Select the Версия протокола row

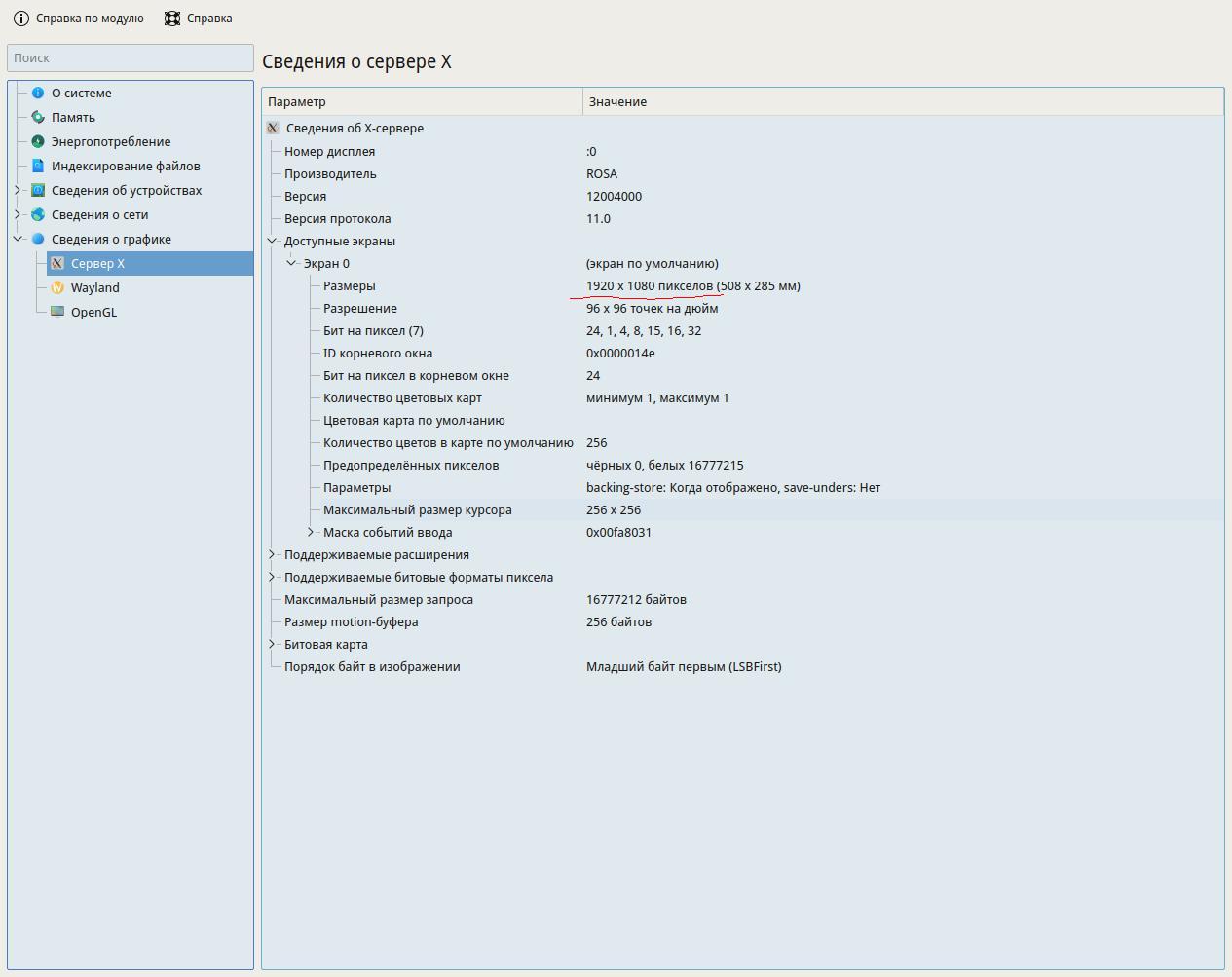pos(743,218)
